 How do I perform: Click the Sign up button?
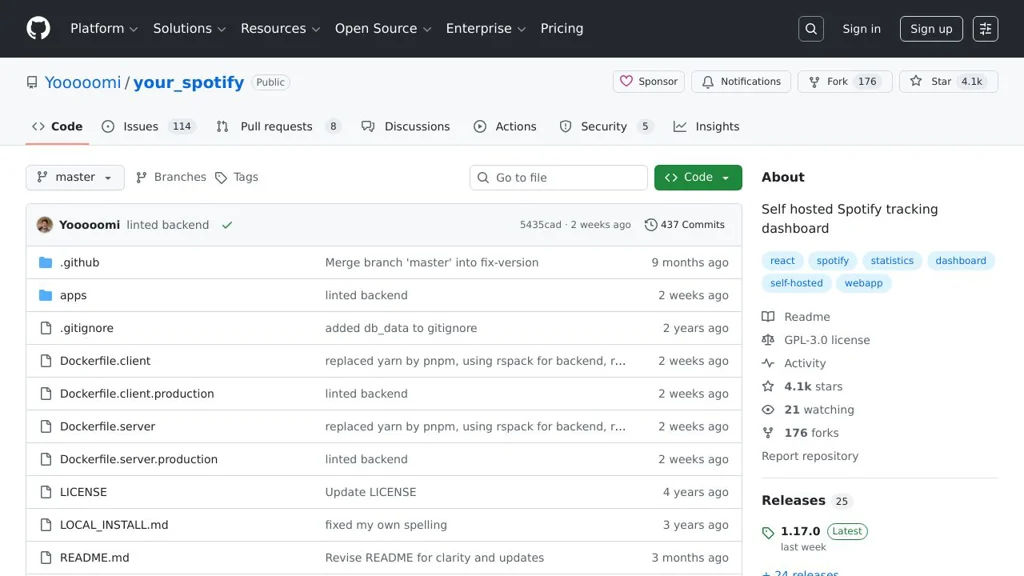[930, 29]
